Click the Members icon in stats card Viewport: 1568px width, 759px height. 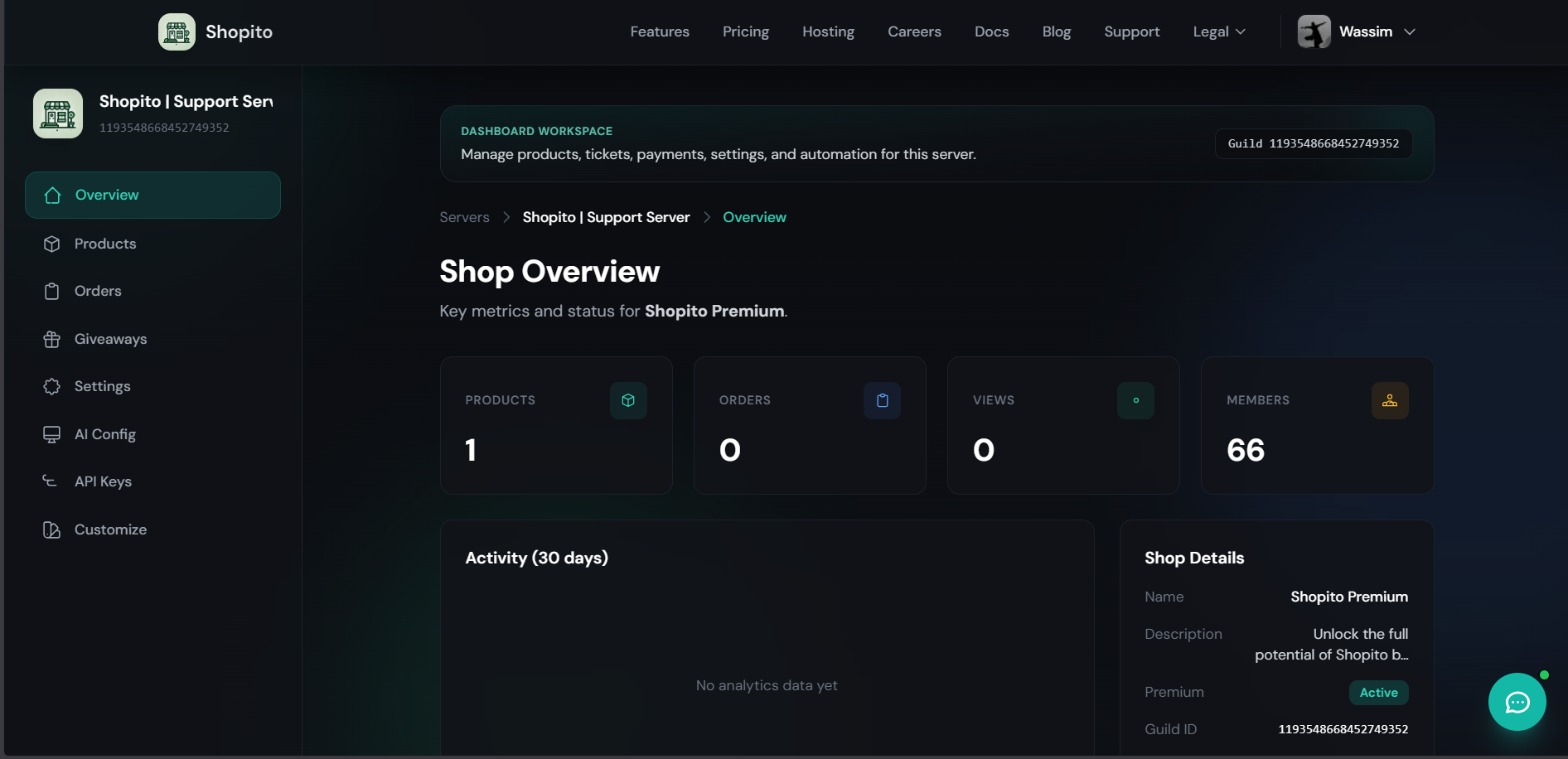coord(1389,400)
